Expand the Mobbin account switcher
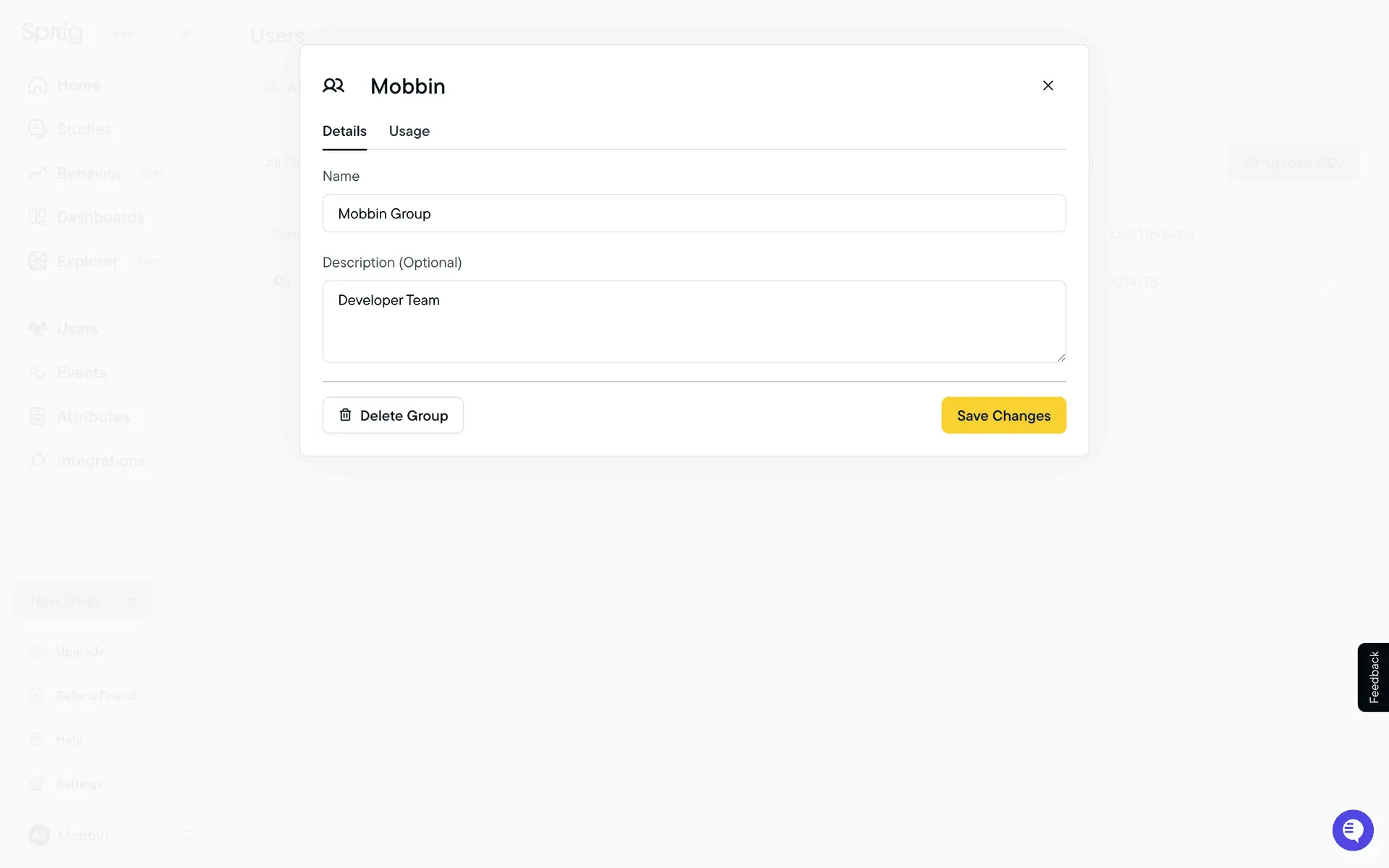Screen dimensions: 1389x868 [x=190, y=835]
